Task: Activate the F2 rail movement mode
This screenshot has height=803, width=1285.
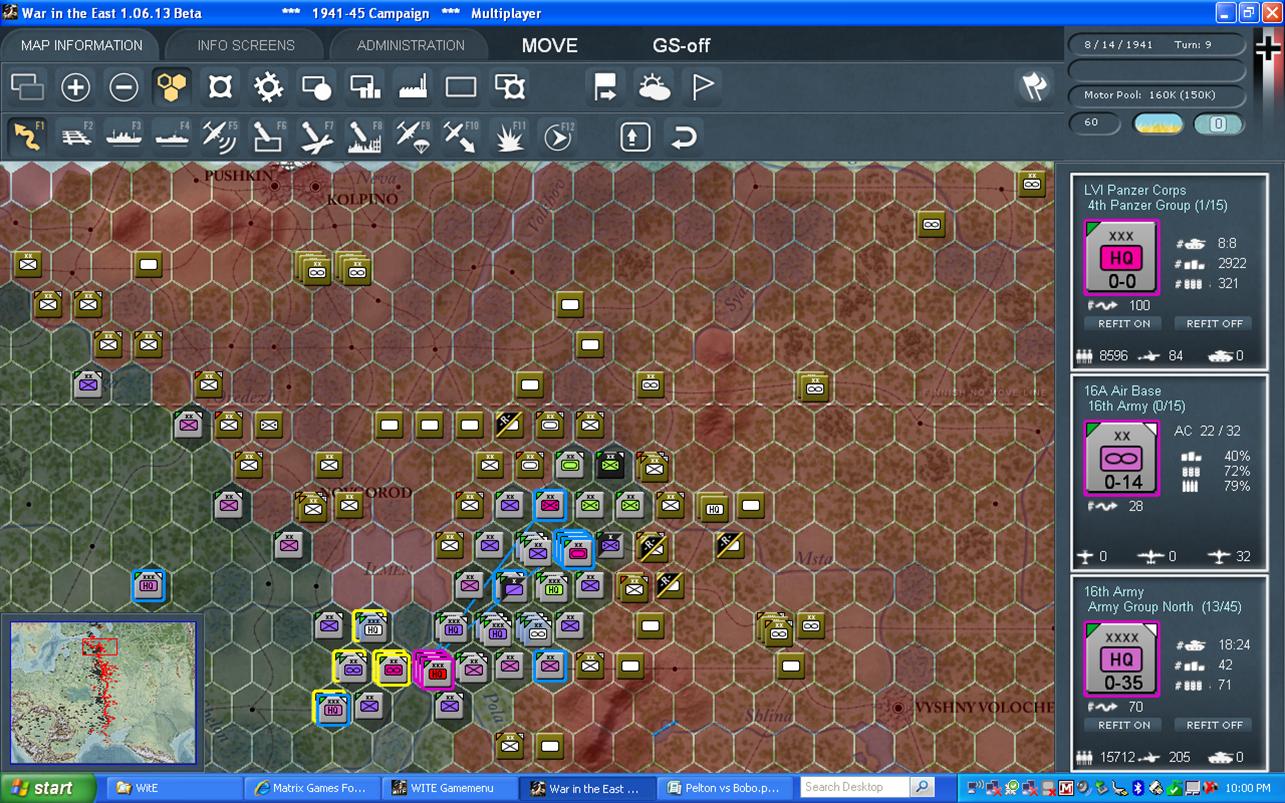Action: tap(76, 136)
